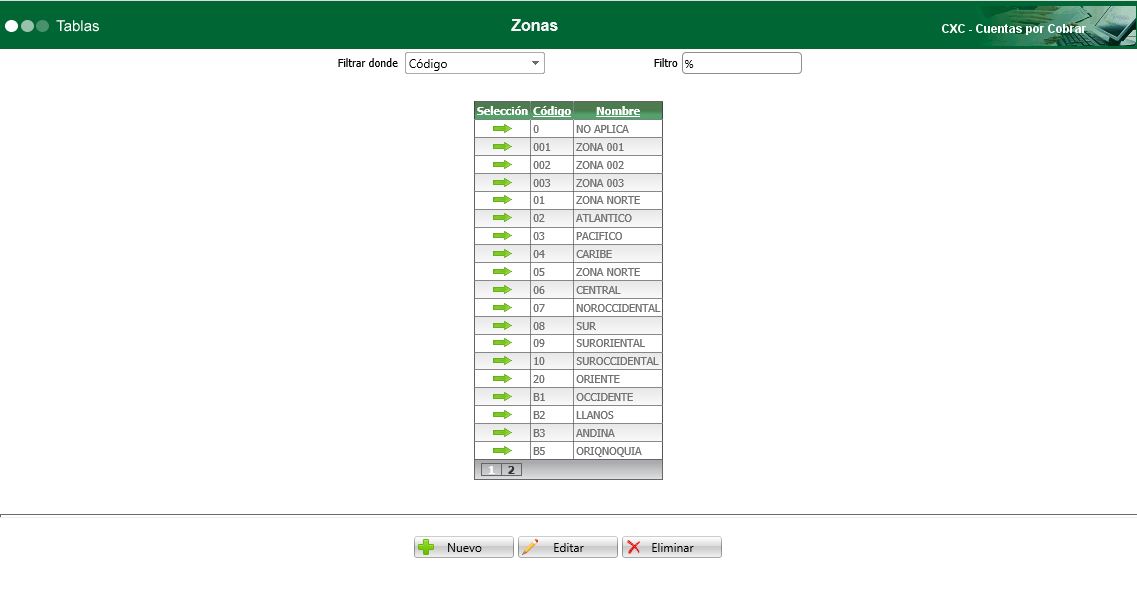Select the ANDINA row arrow
The image size is (1137, 589).
(x=502, y=432)
